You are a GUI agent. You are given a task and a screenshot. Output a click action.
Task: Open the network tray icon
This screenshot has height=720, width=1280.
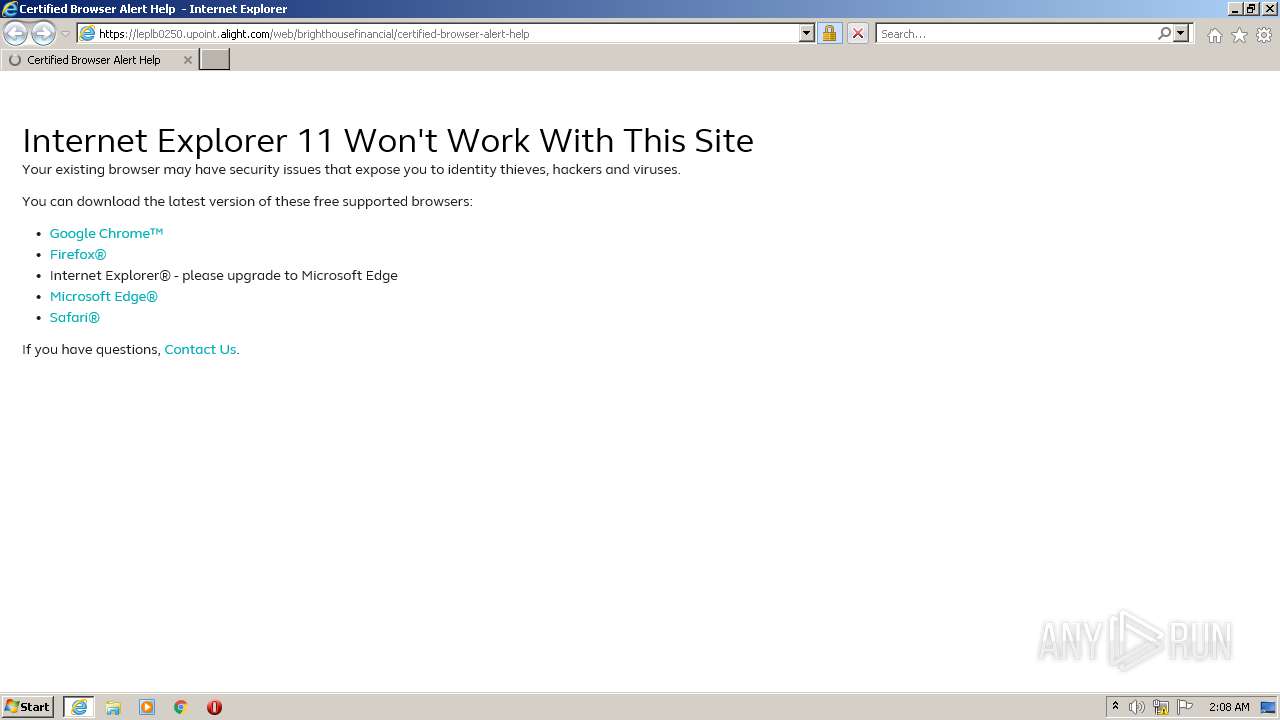click(x=1161, y=707)
